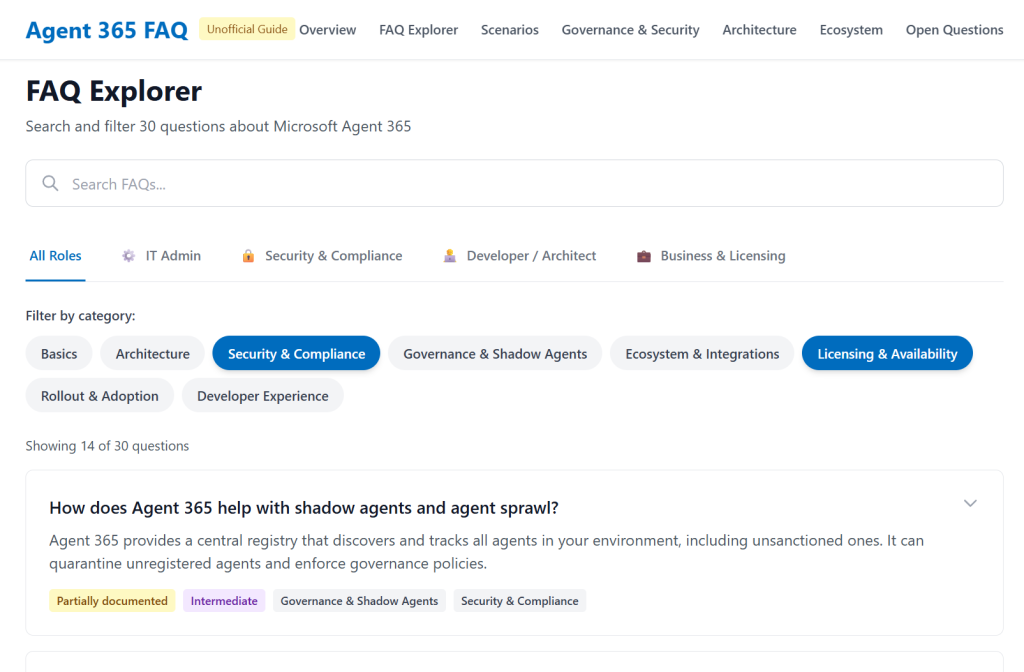Switch to the Developer / Architect tab
Screen dimensions: 1024x672
tap(530, 256)
